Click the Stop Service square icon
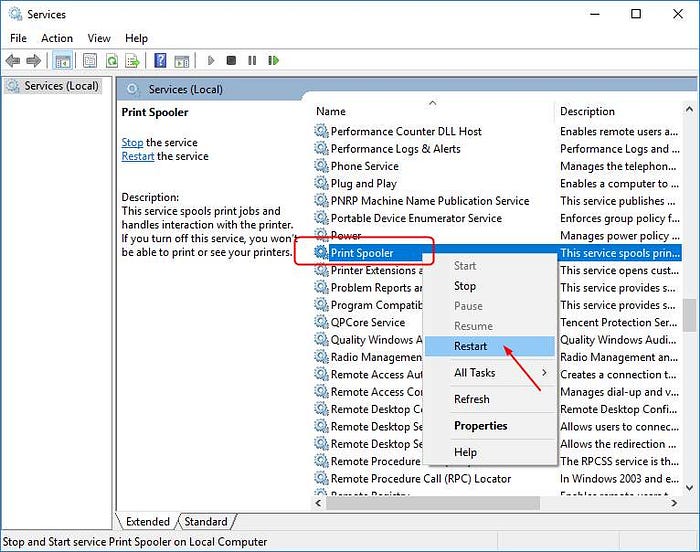Image resolution: width=700 pixels, height=552 pixels. (x=231, y=60)
